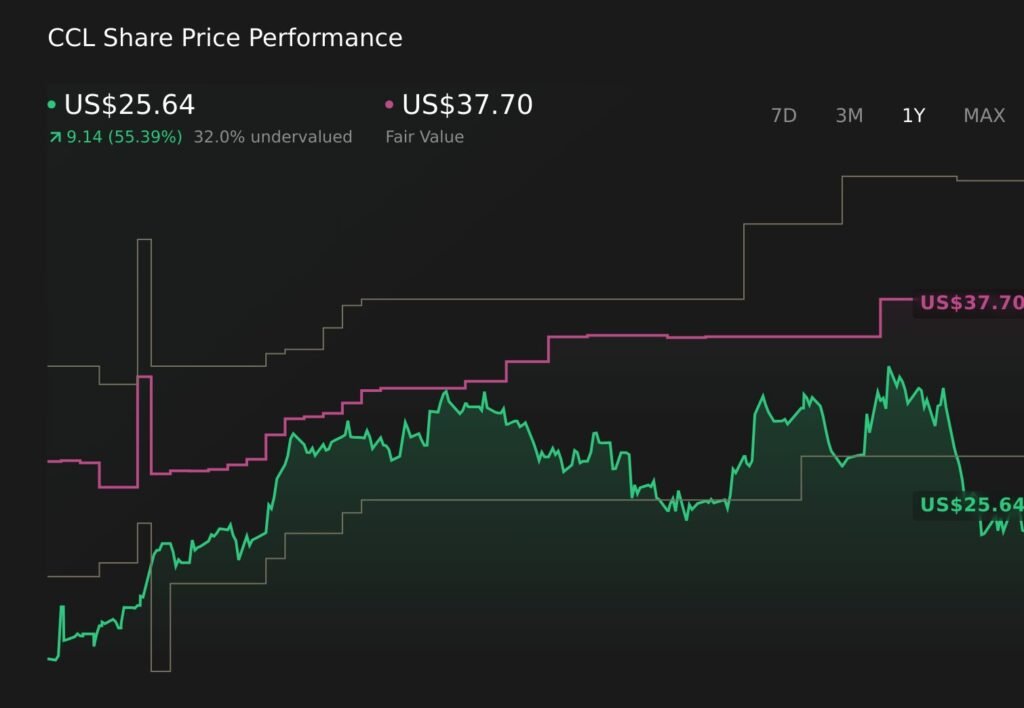Image resolution: width=1024 pixels, height=708 pixels.
Task: Switch to the 7D time range
Action: click(783, 116)
